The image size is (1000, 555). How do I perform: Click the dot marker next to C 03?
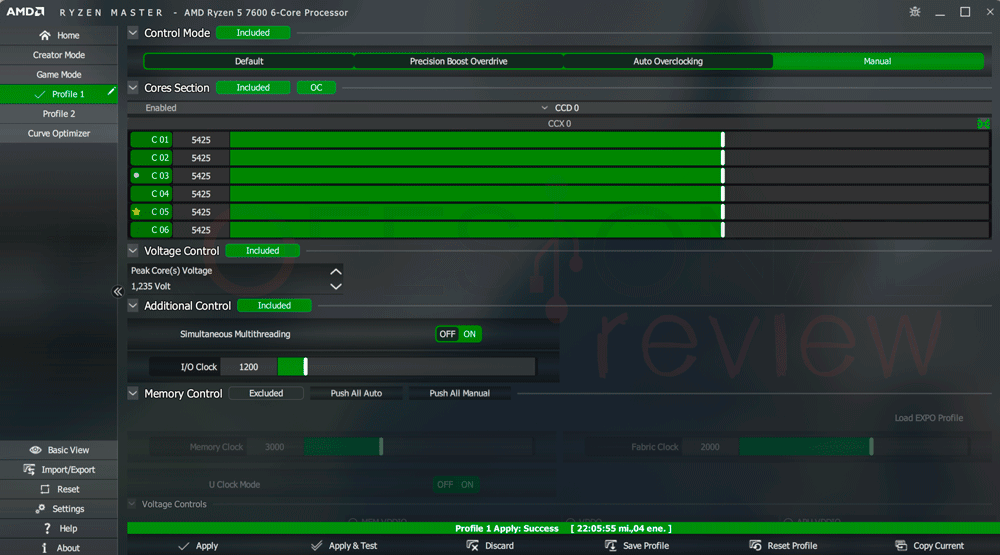pos(136,175)
